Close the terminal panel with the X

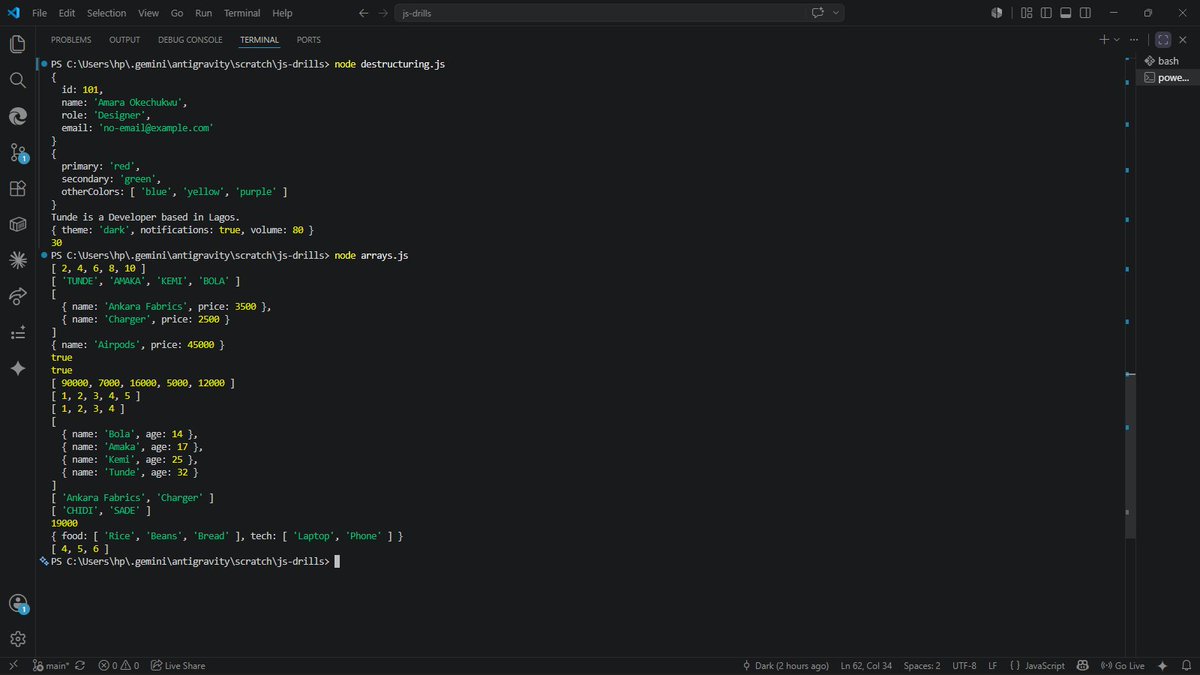coord(1183,40)
